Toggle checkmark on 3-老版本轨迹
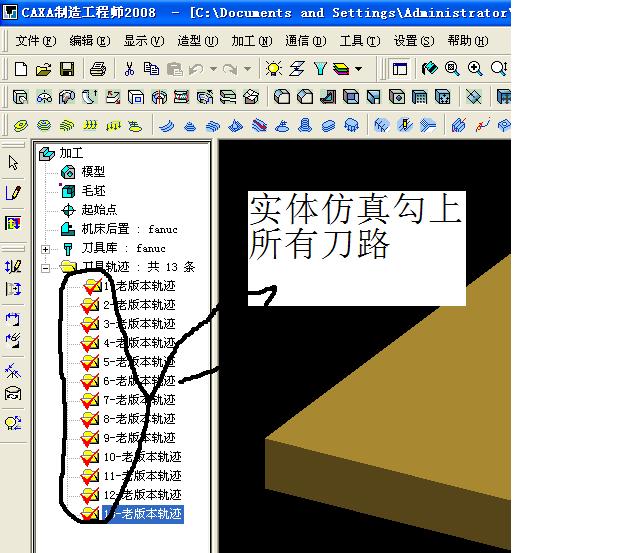 90,324
